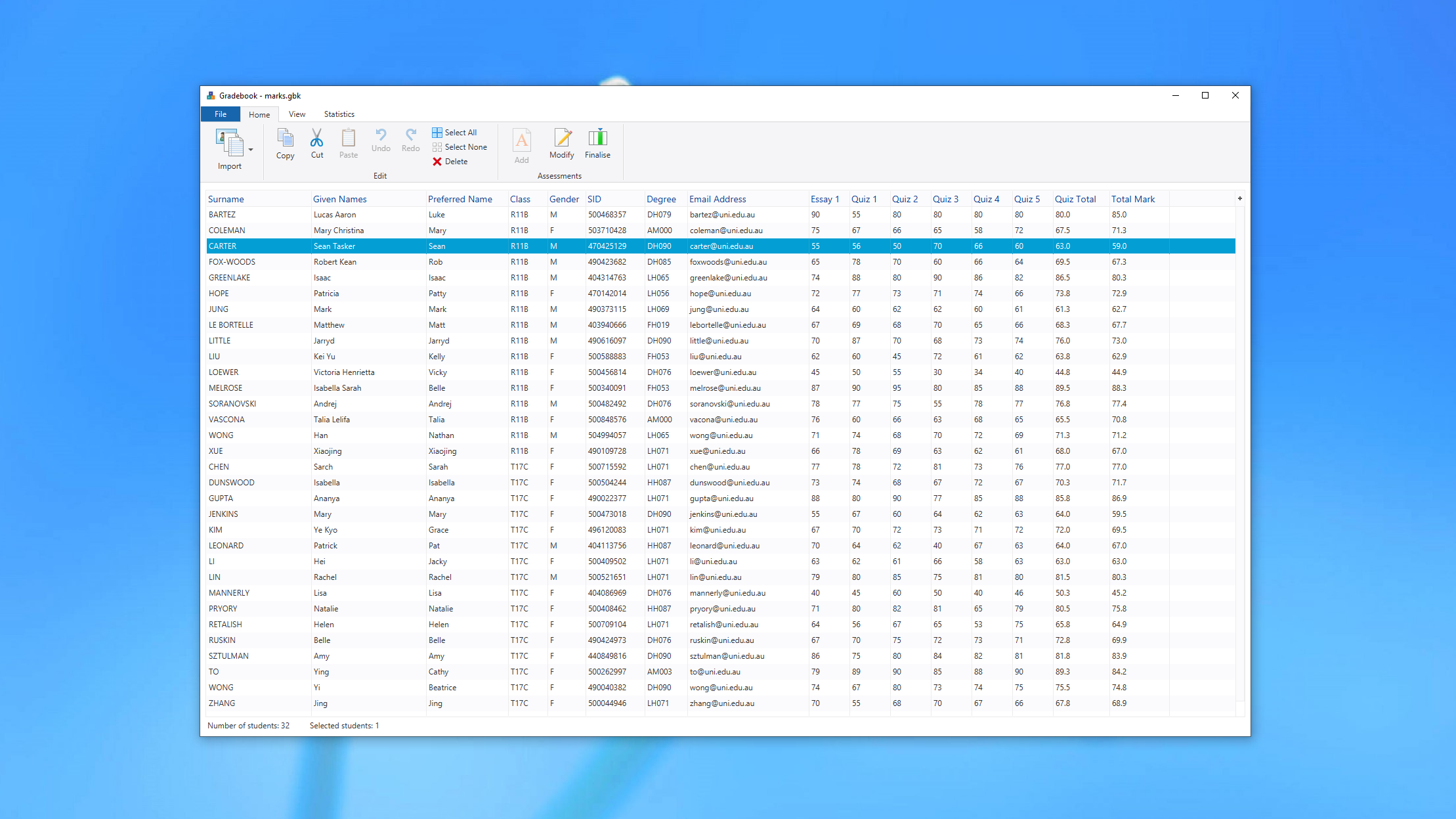Paste from clipboard

[348, 143]
